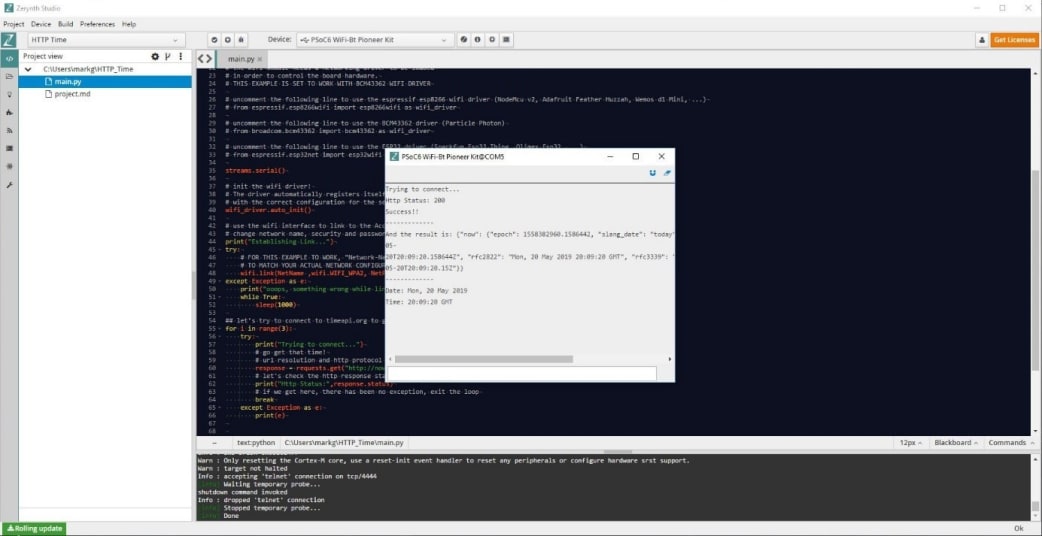This screenshot has width=1042, height=536.
Task: Collapse the C:\Users\markg\HTTP_Time folder
Action: point(28,69)
